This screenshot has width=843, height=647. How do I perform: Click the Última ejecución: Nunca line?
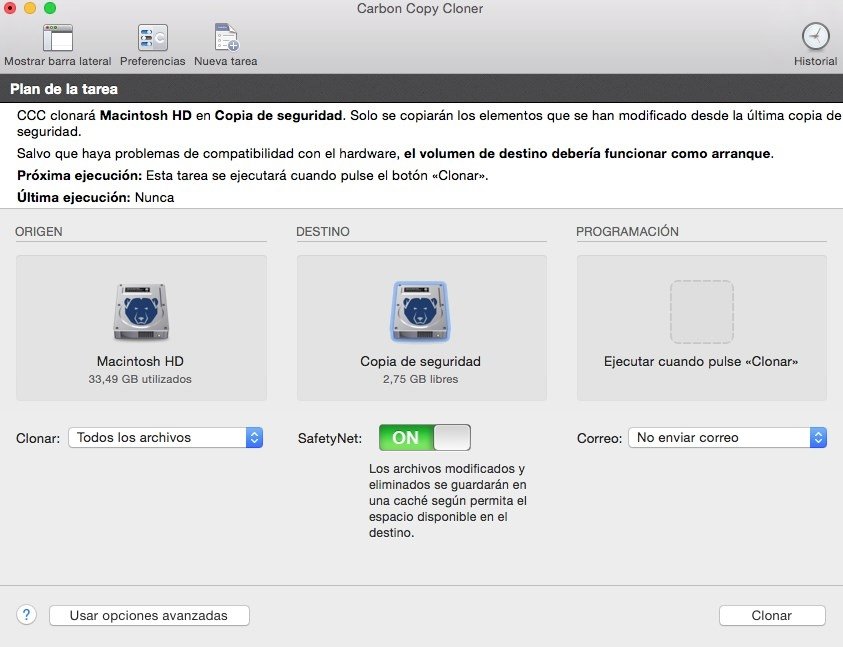(x=96, y=197)
